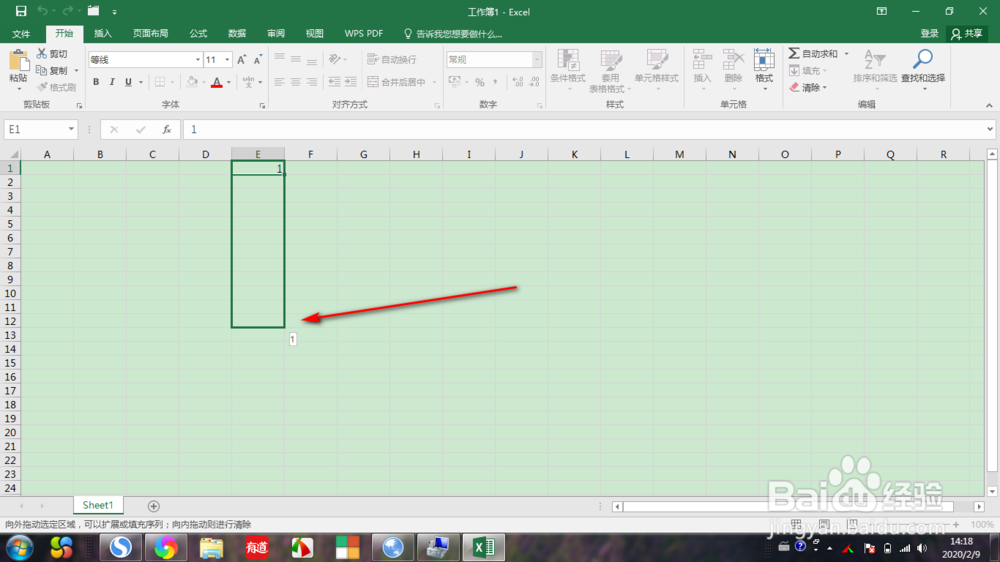Open the font size dropdown

click(227, 59)
